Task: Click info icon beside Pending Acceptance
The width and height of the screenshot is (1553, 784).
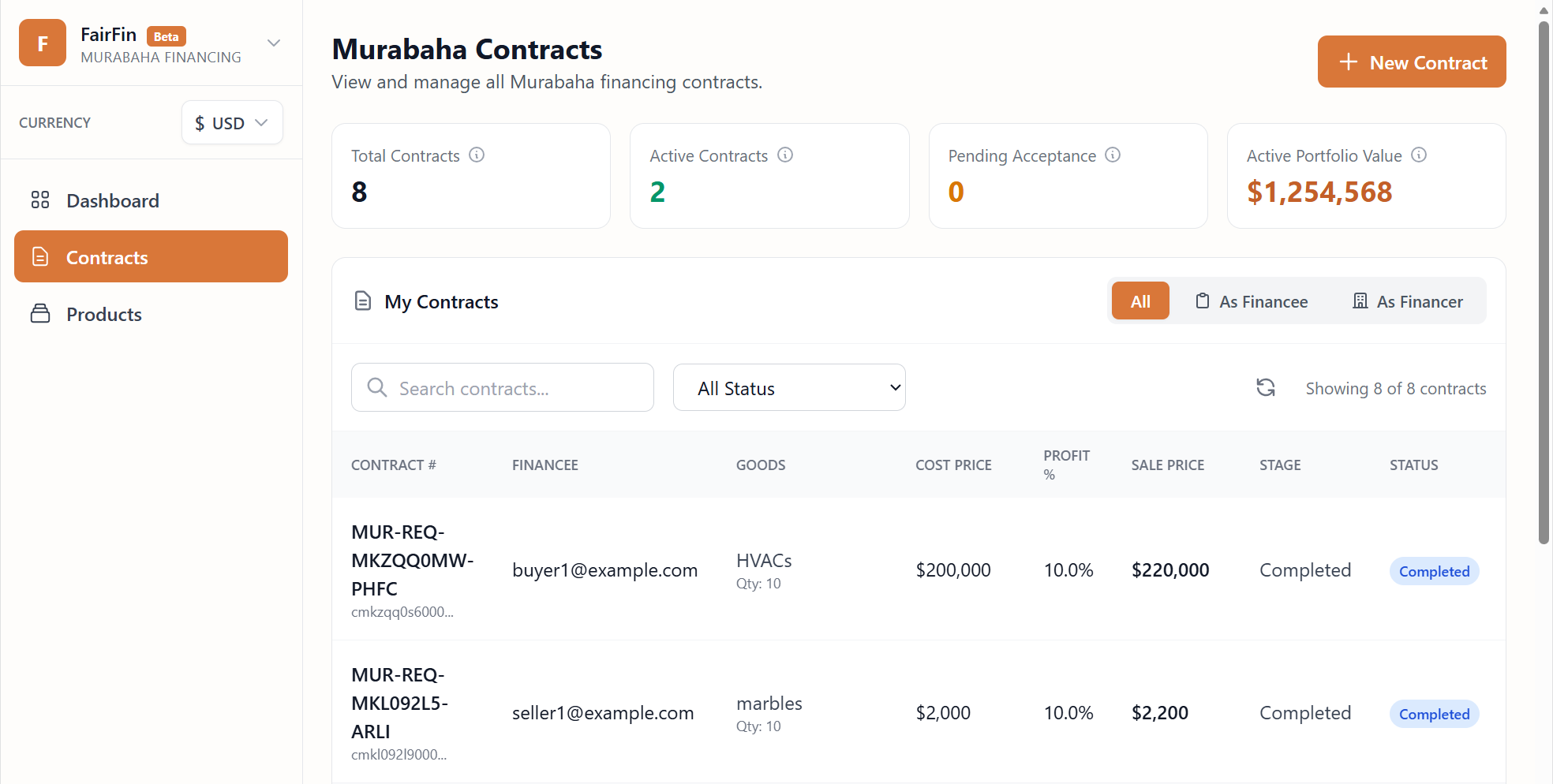Action: tap(1113, 155)
